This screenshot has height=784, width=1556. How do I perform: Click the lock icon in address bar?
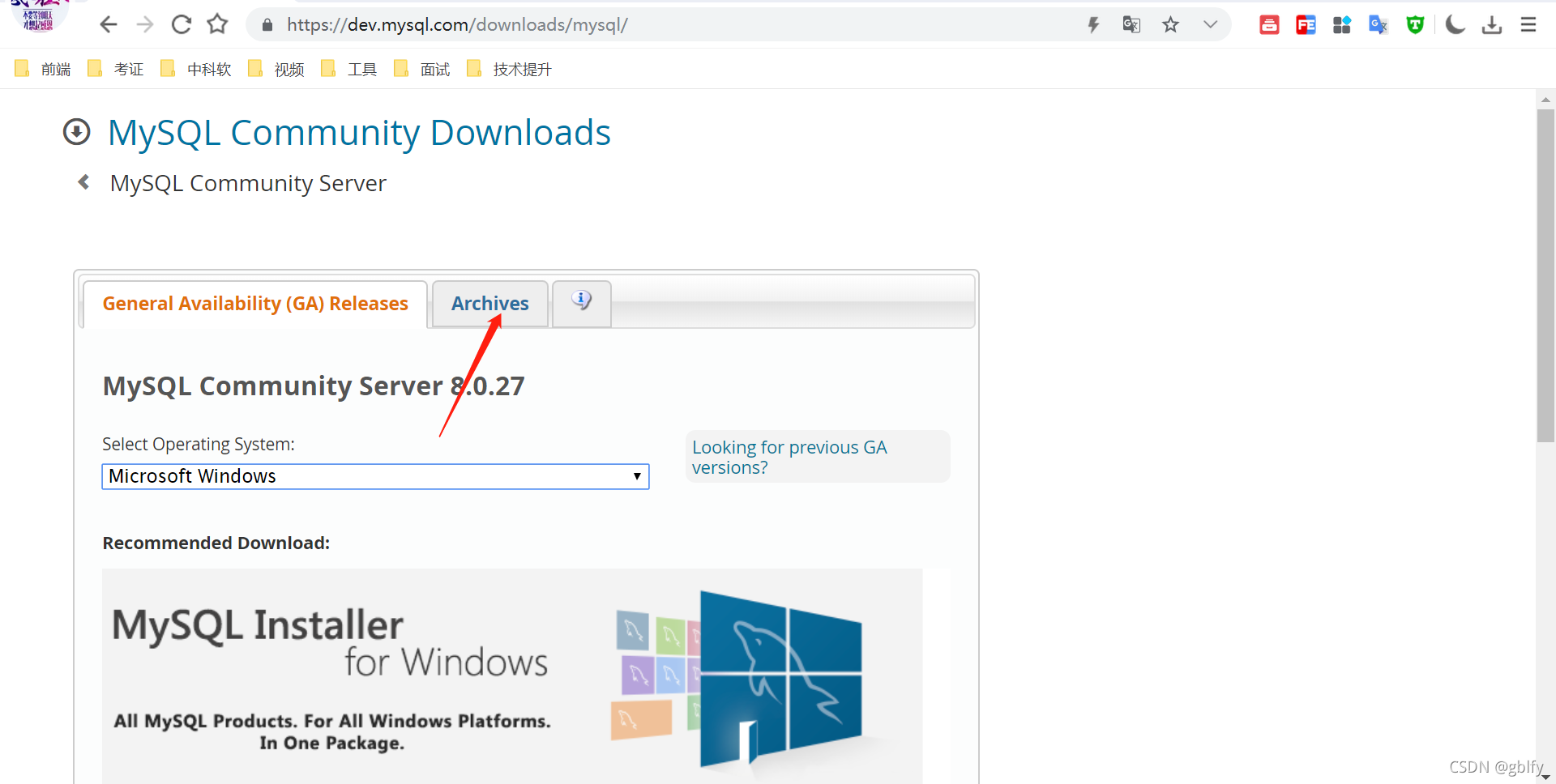coord(267,25)
